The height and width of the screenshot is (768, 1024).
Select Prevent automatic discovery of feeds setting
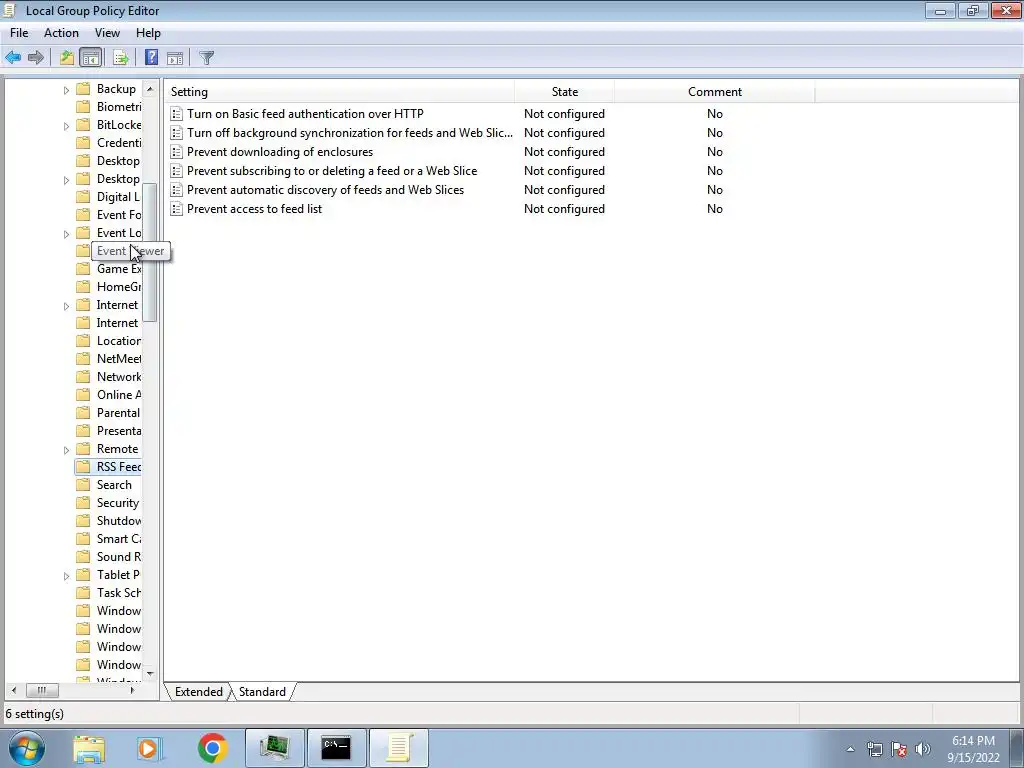[x=325, y=189]
